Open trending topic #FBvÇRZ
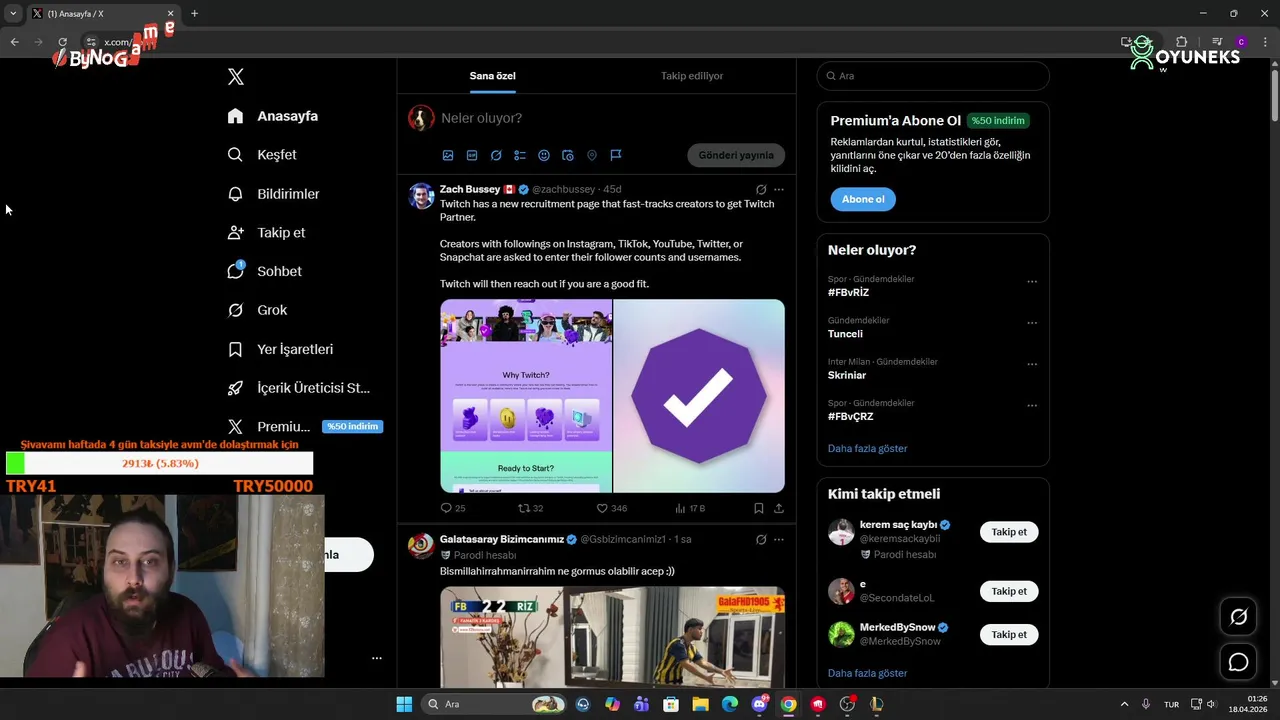This screenshot has width=1280, height=720. pyautogui.click(x=851, y=416)
